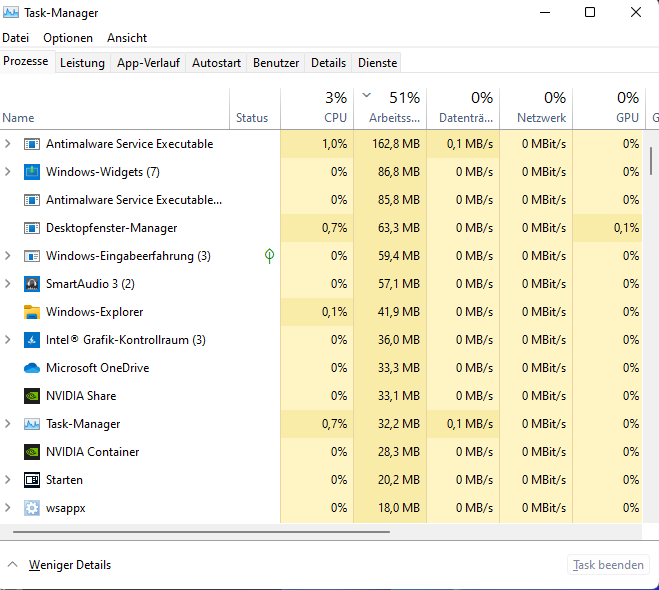Collapse view using Weniger Details arrow
Viewport: 659px width, 590px height.
tap(13, 564)
